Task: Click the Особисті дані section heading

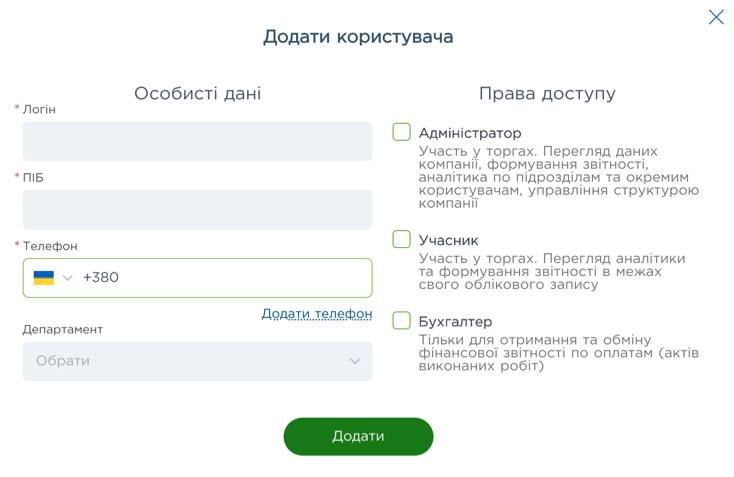Action: tap(197, 94)
